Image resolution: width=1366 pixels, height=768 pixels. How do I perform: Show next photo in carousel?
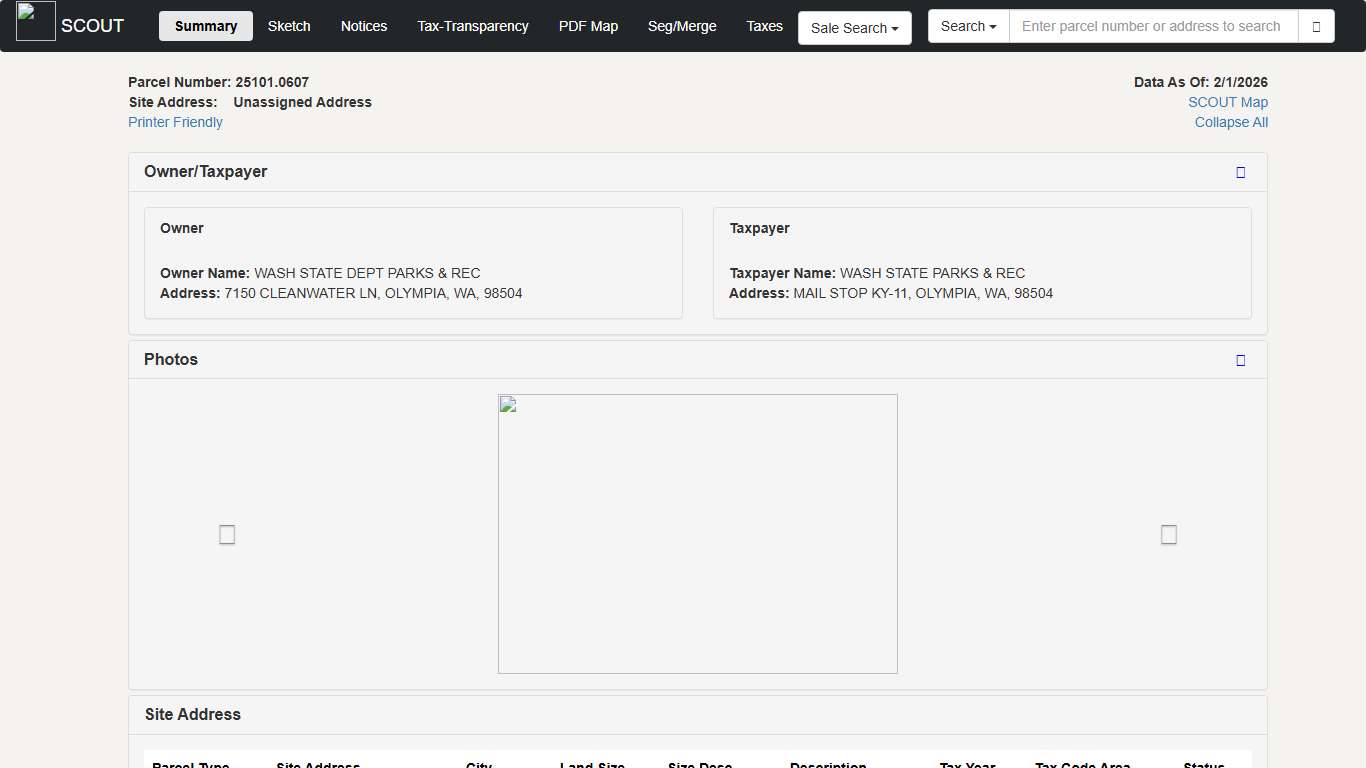[1168, 535]
